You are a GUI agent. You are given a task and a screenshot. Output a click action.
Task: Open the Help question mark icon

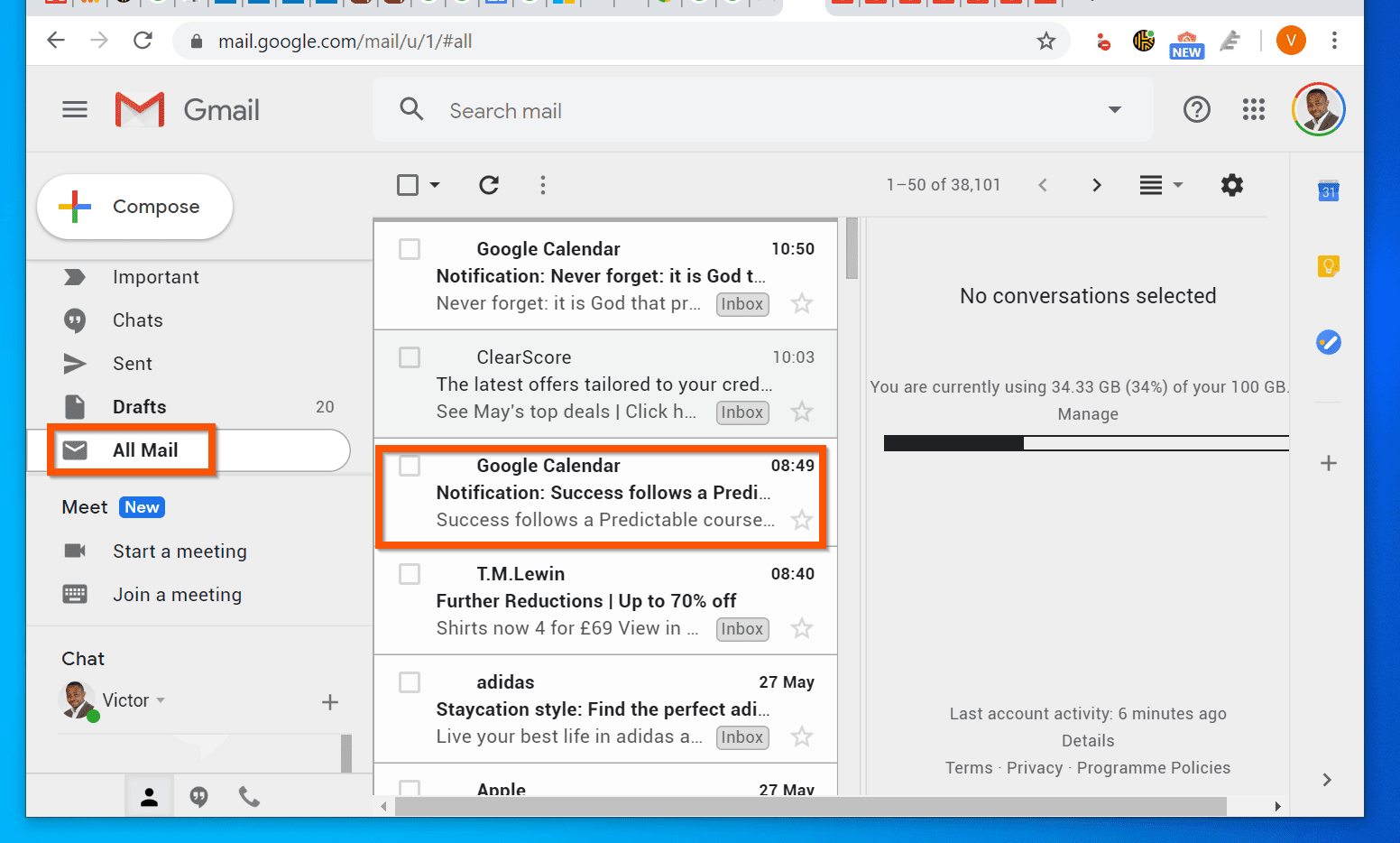pyautogui.click(x=1197, y=109)
